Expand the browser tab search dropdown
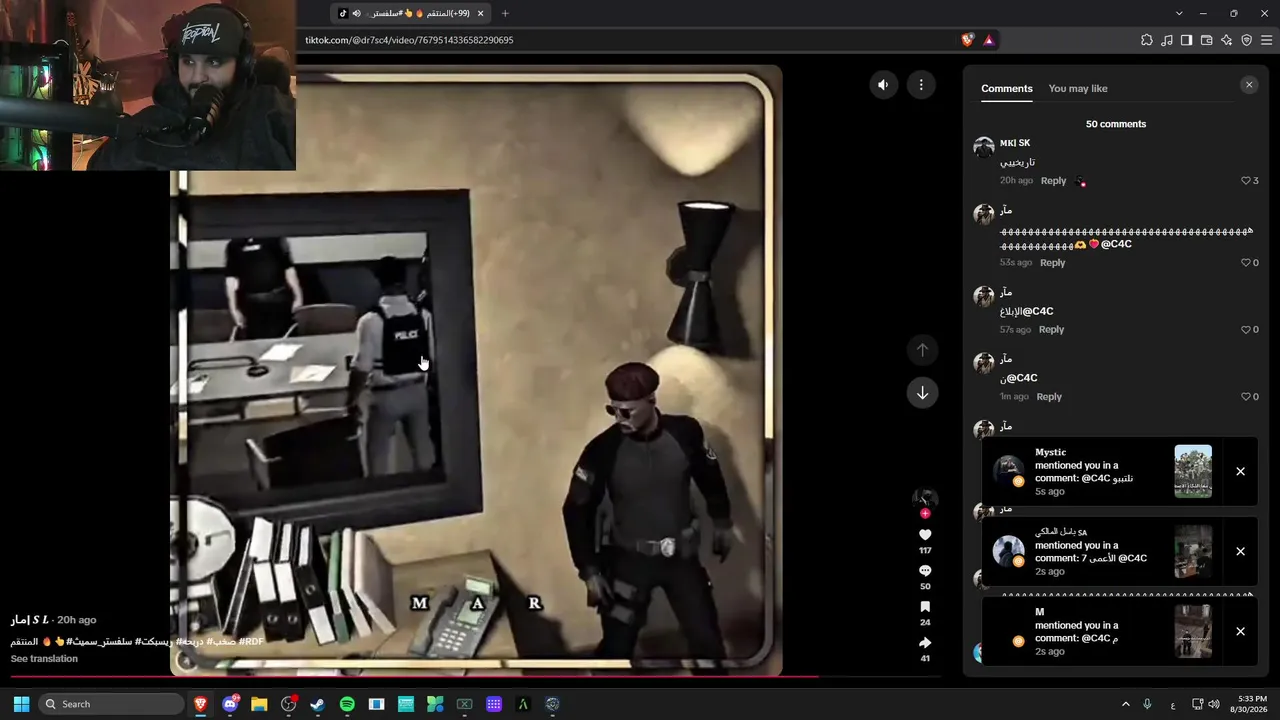This screenshot has height=720, width=1280. (x=1179, y=13)
